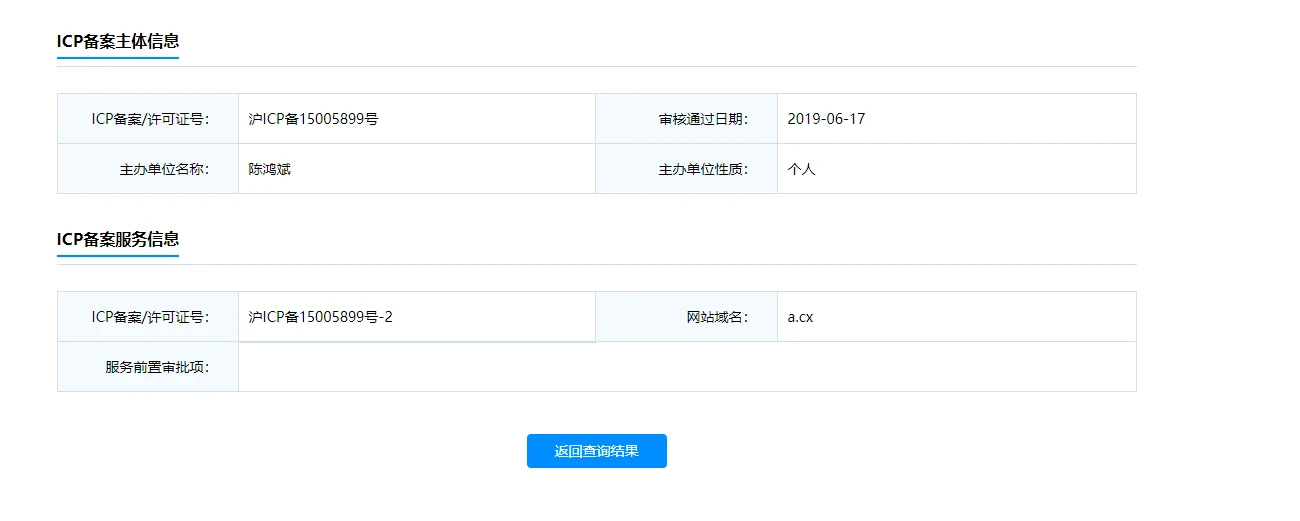Click the website domain a.cx
This screenshot has height=521, width=1300.
(x=800, y=317)
